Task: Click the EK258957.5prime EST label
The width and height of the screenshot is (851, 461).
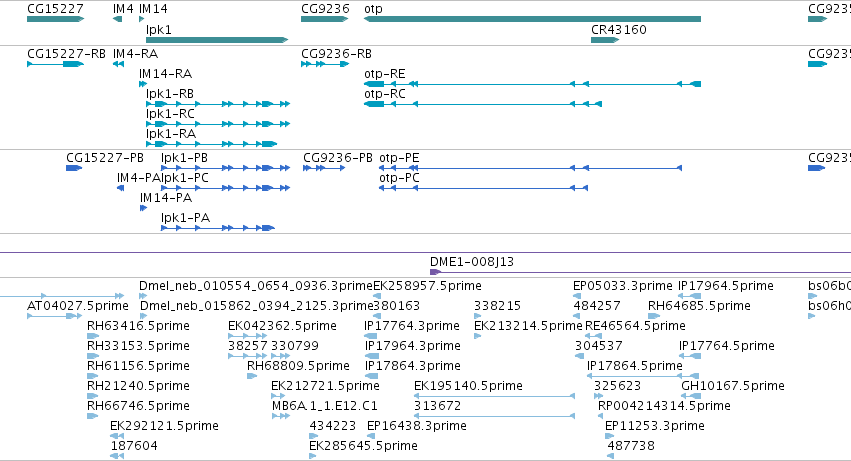Action: tap(428, 286)
